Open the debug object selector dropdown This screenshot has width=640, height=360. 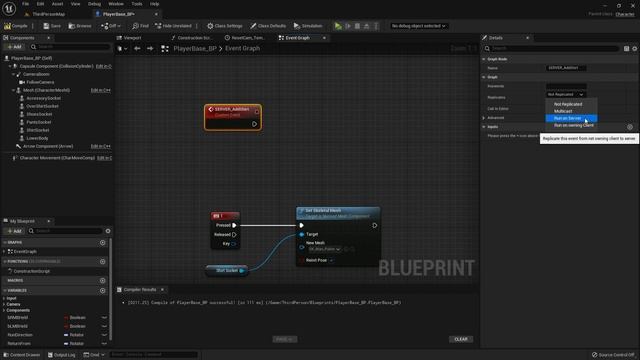[x=418, y=26]
